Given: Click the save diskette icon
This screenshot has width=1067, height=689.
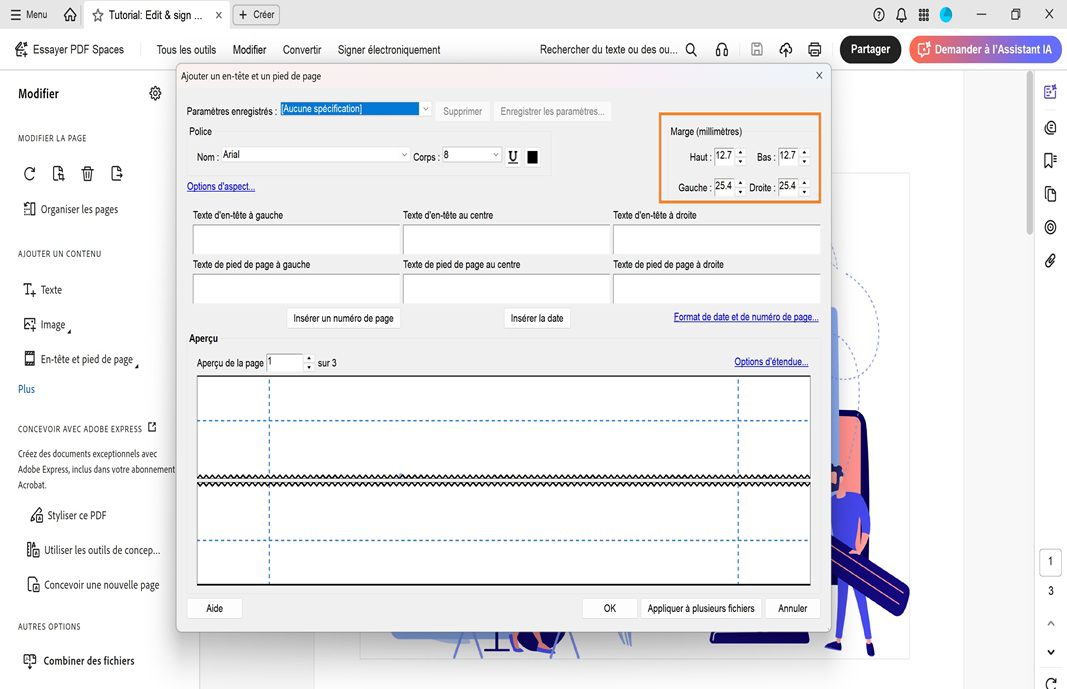Looking at the screenshot, I should [x=757, y=49].
